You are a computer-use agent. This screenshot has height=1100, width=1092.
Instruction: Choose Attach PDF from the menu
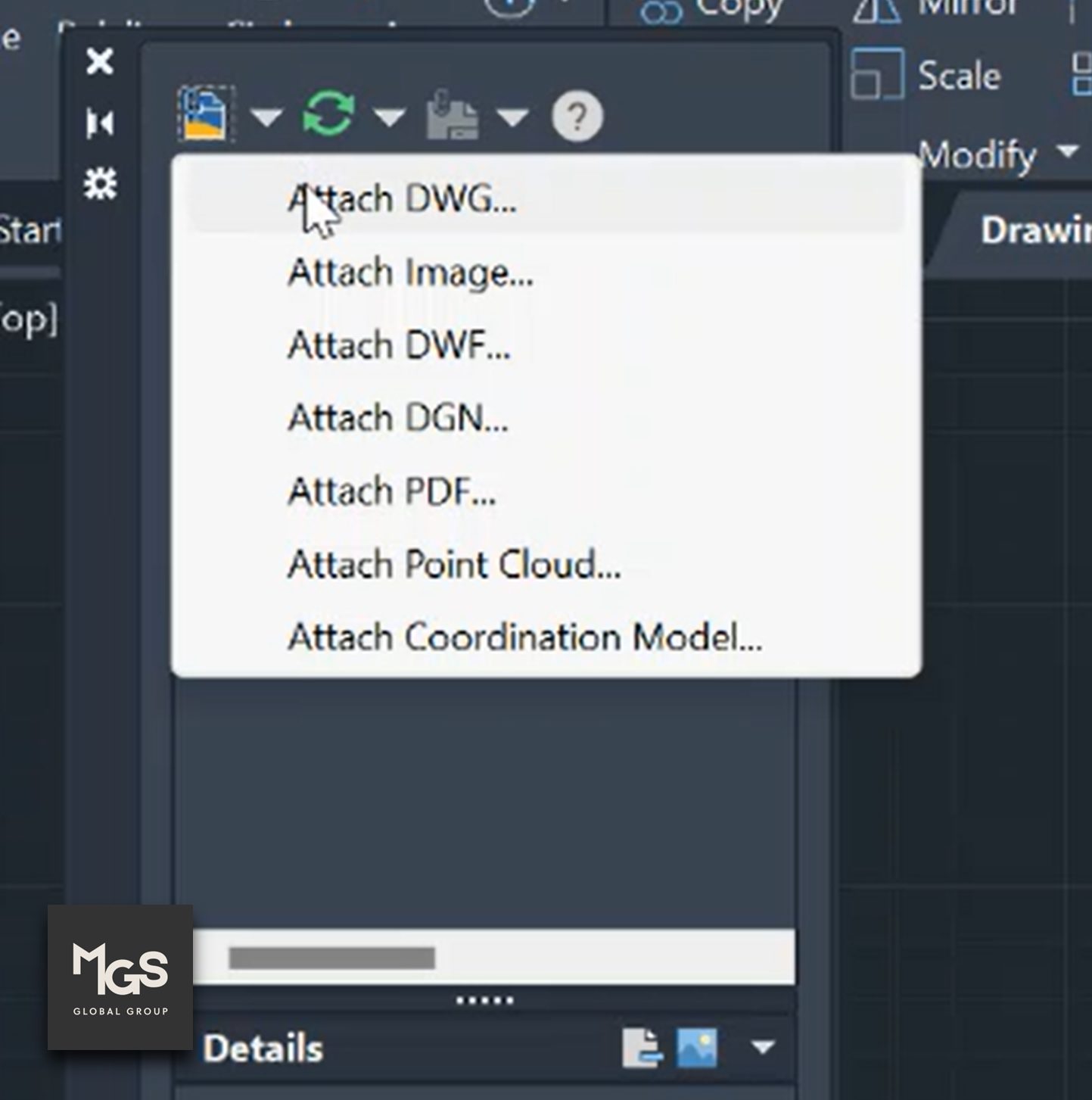pyautogui.click(x=390, y=491)
